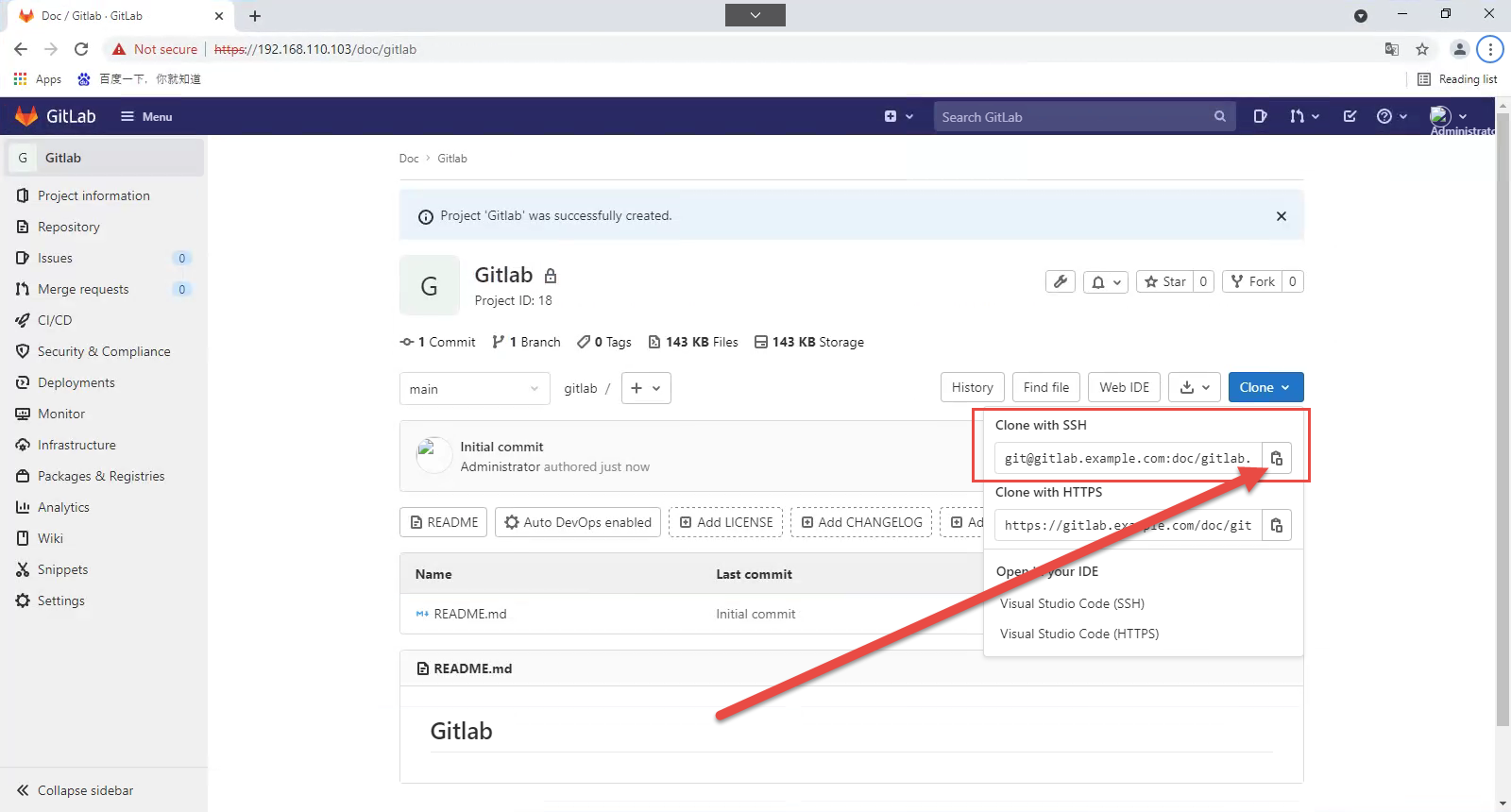Screen dimensions: 1511x812
Task: Open Project information in sidebar
Action: [102, 195]
